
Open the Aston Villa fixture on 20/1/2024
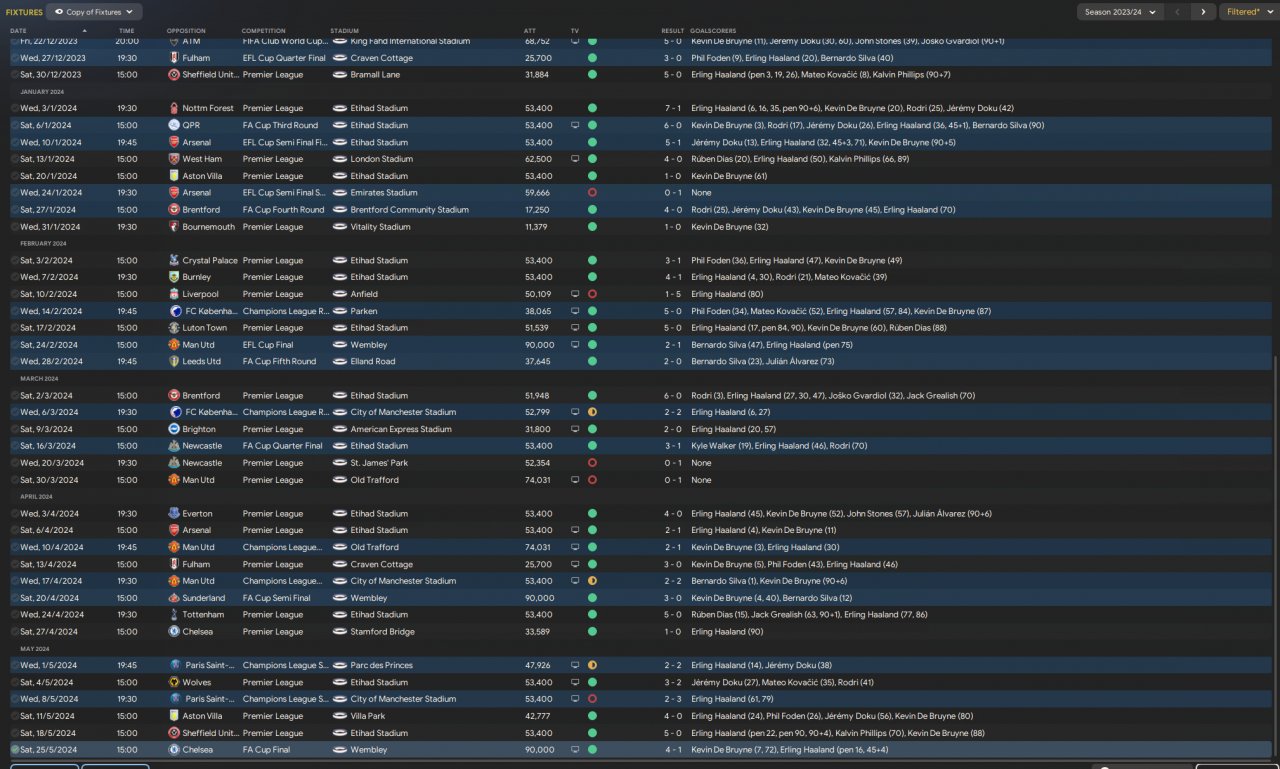click(x=640, y=176)
